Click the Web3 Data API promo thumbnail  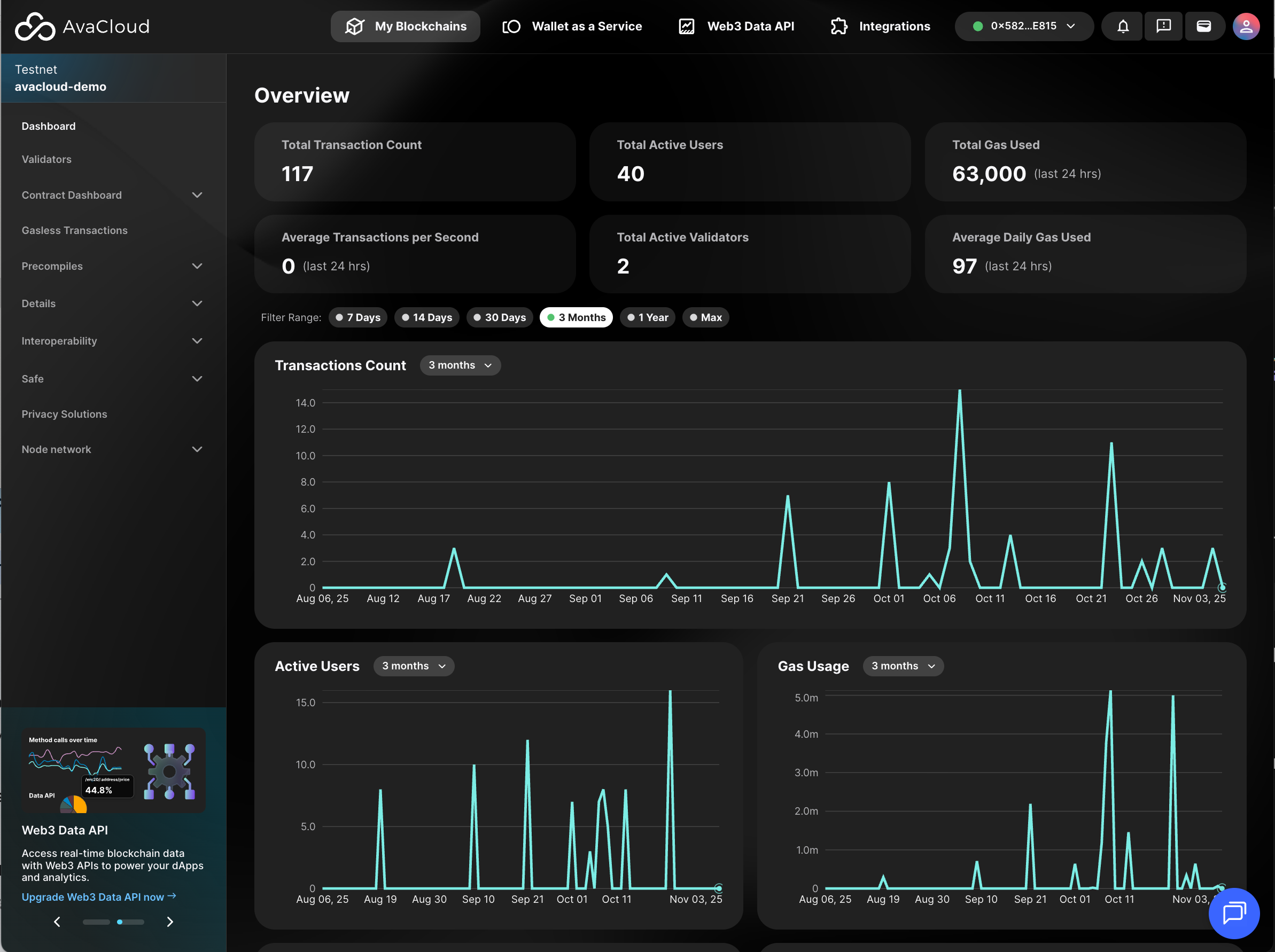pyautogui.click(x=113, y=770)
